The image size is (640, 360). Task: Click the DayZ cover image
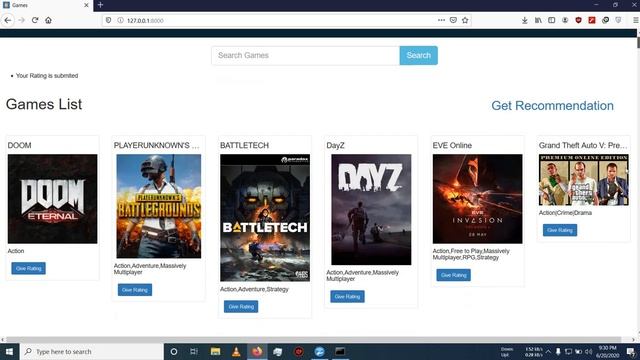pyautogui.click(x=371, y=209)
